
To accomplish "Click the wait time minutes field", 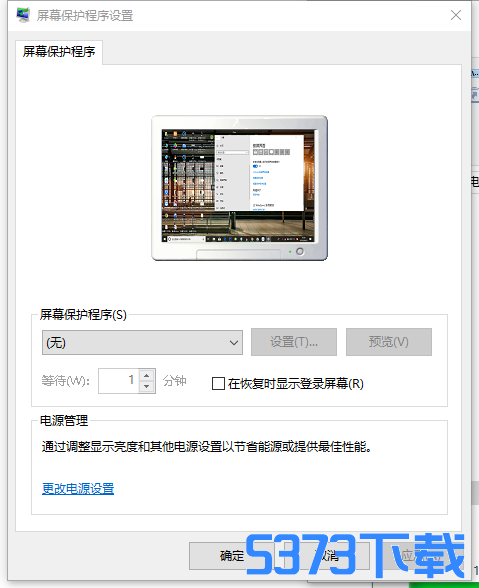I will pos(119,381).
